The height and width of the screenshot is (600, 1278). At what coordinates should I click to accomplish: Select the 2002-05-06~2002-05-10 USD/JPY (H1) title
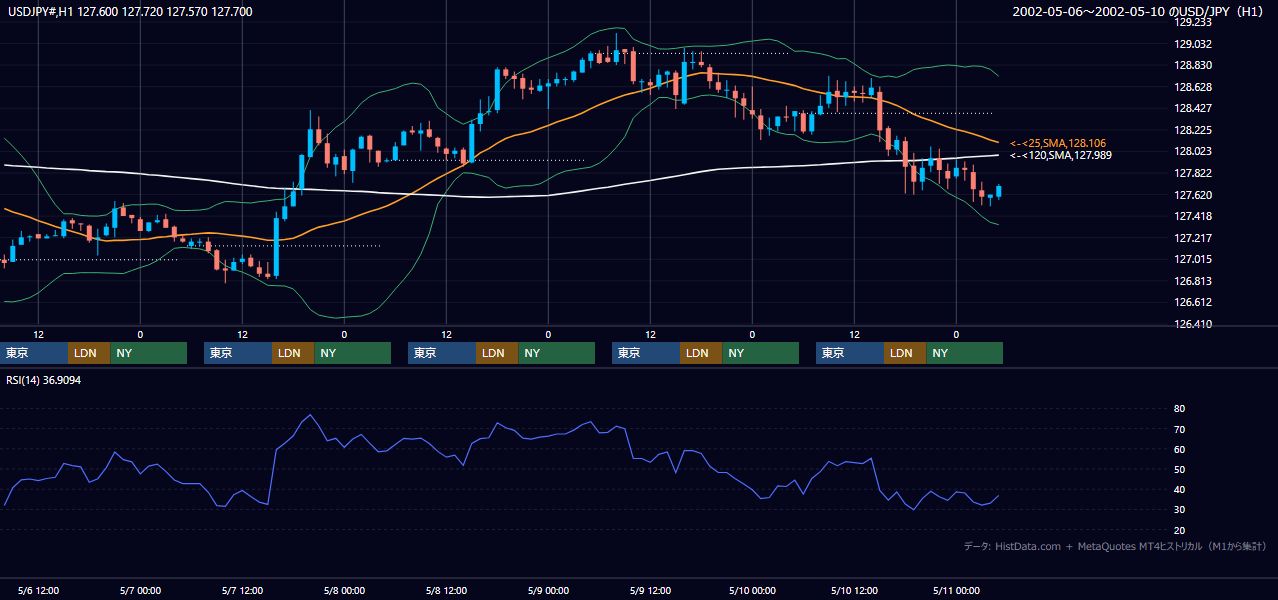point(1140,11)
